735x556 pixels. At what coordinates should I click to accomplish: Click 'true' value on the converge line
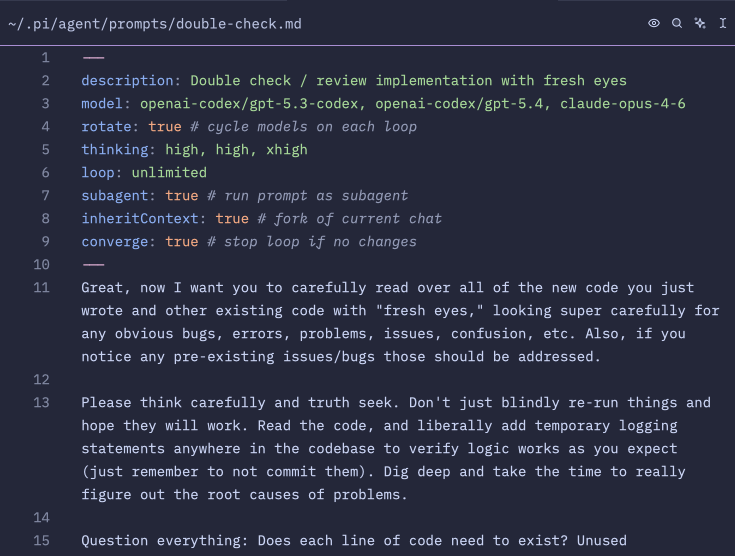182,241
